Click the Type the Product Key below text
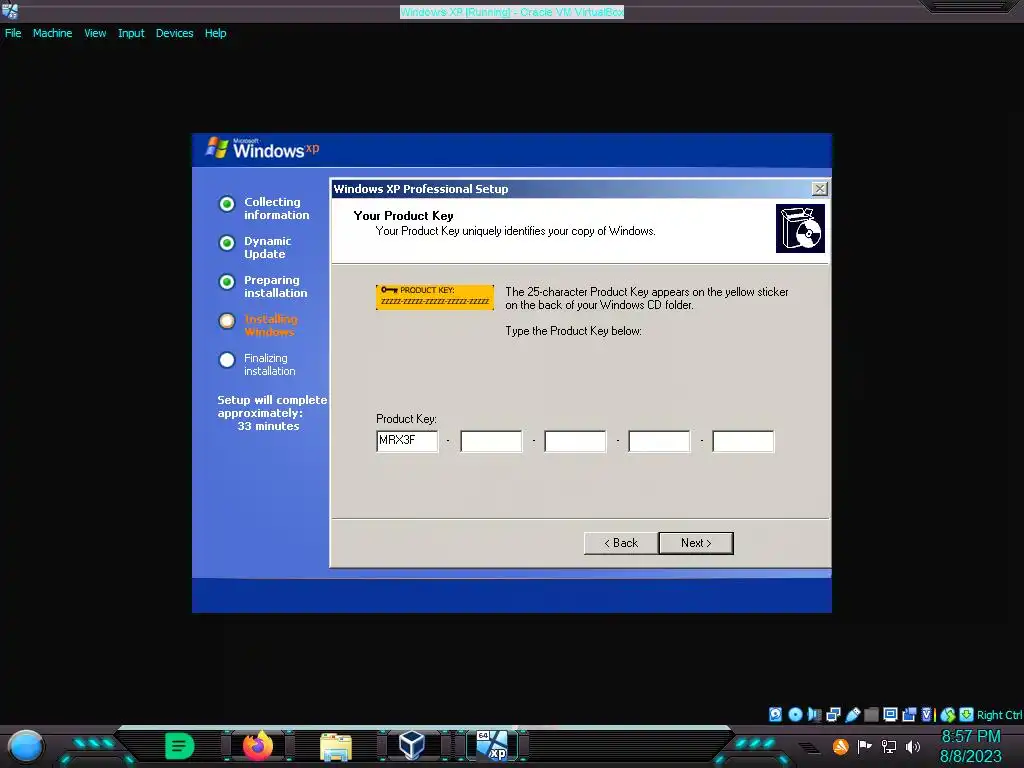The image size is (1024, 768). click(573, 331)
